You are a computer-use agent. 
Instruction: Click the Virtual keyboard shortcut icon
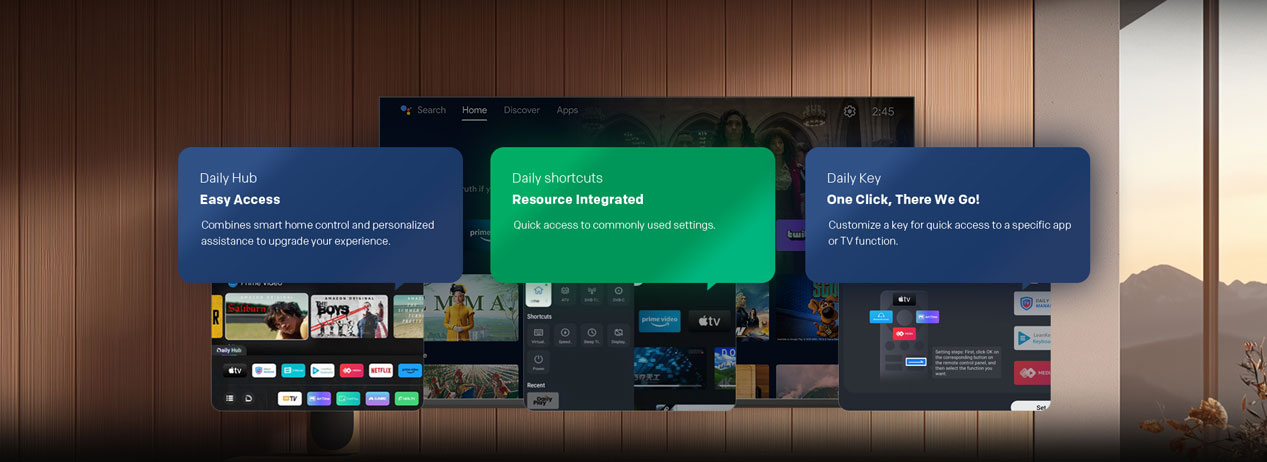[x=538, y=336]
